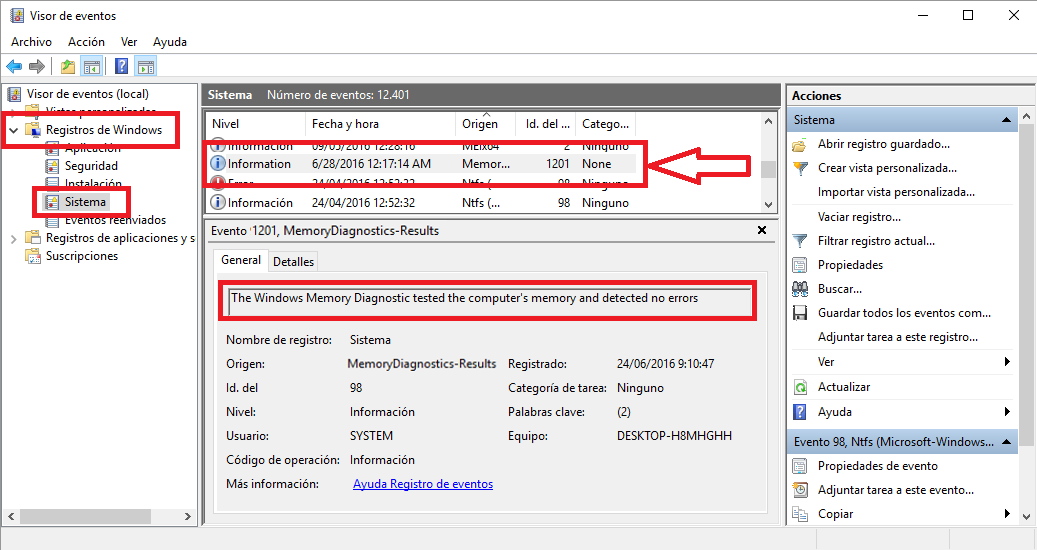The height and width of the screenshot is (550, 1037).
Task: Open Propiedades action in Sistema section
Action: point(850,265)
